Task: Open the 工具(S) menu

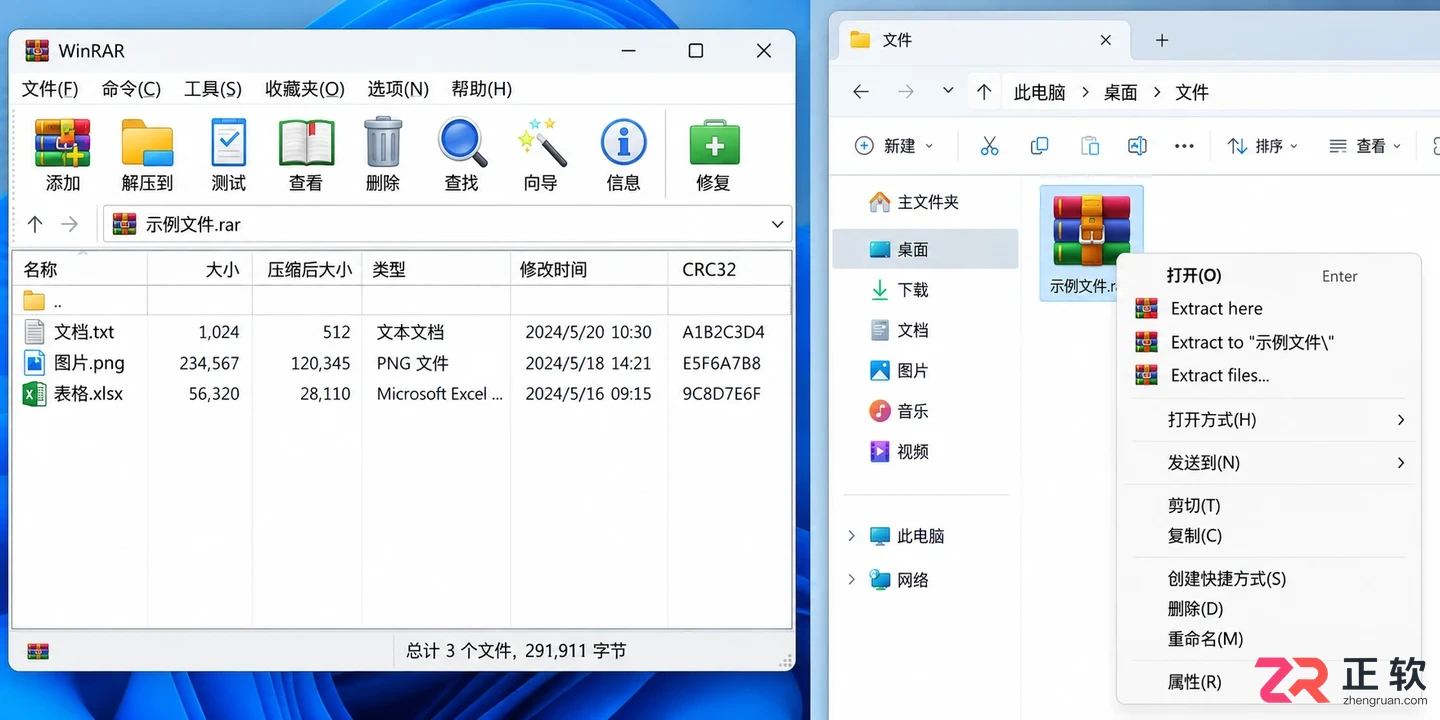Action: coord(213,89)
